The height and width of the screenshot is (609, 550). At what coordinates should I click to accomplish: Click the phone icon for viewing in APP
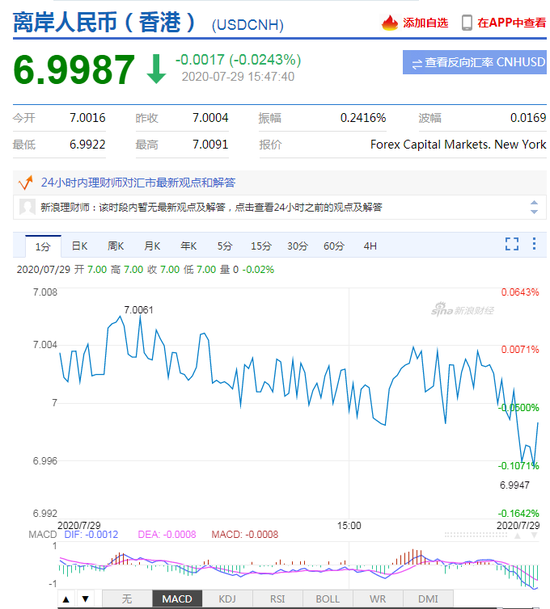(467, 23)
